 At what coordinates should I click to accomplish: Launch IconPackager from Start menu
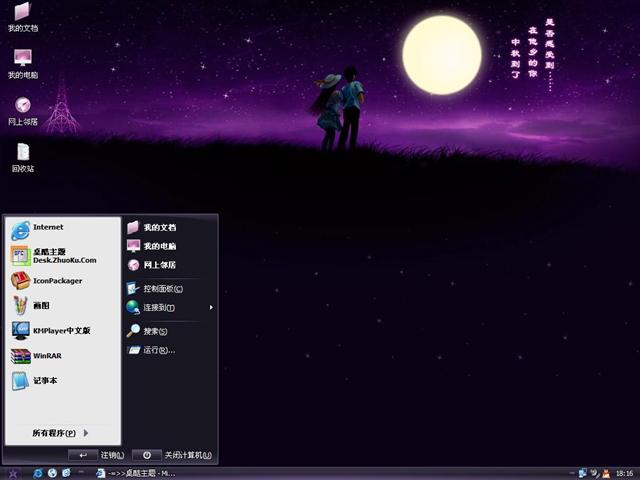pyautogui.click(x=63, y=281)
